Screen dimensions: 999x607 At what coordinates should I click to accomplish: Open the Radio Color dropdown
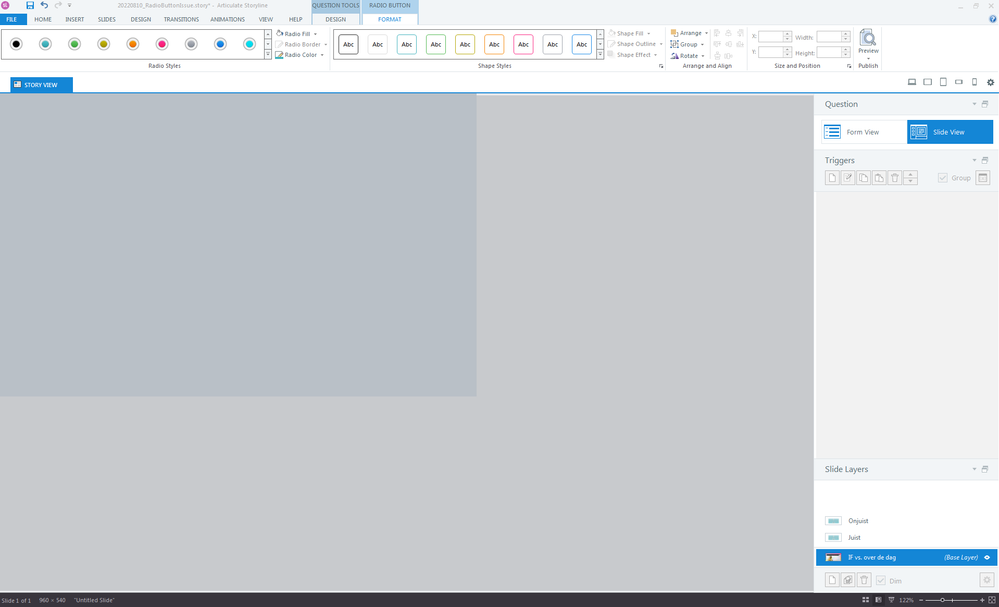pyautogui.click(x=301, y=55)
